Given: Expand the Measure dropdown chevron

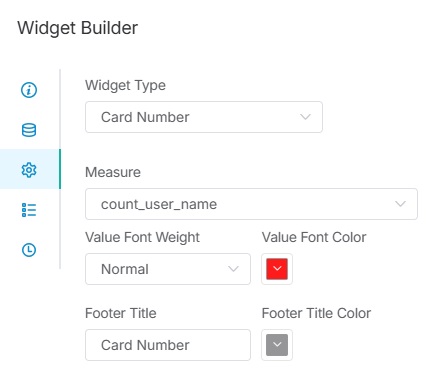Looking at the screenshot, I should (x=400, y=204).
